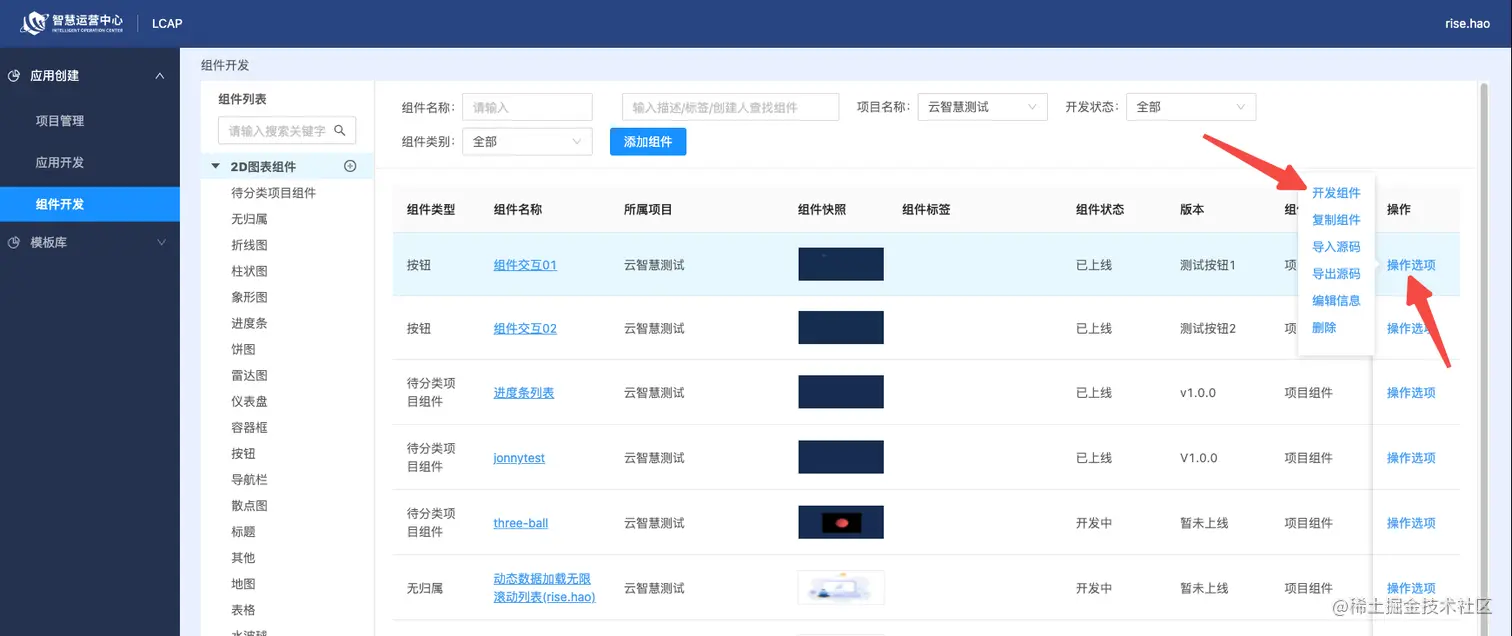The image size is (1512, 636).
Task: Click the plus icon beside 2D图表组件
Action: [350, 167]
